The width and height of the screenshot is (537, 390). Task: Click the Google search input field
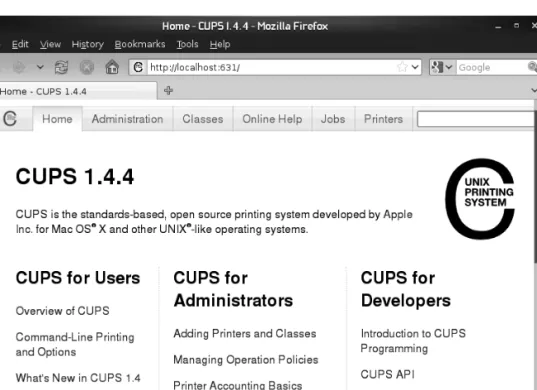(x=491, y=67)
